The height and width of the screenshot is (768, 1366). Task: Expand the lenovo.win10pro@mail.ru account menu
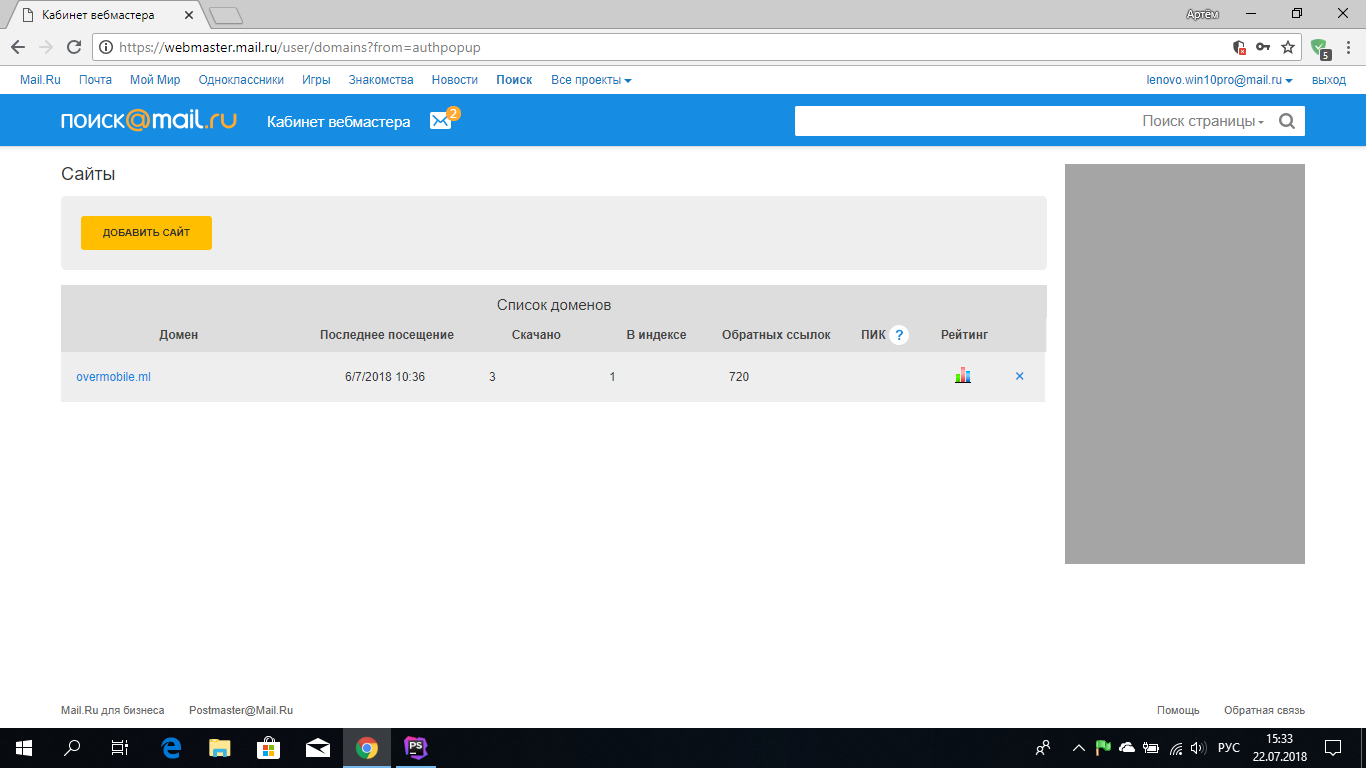point(1219,80)
